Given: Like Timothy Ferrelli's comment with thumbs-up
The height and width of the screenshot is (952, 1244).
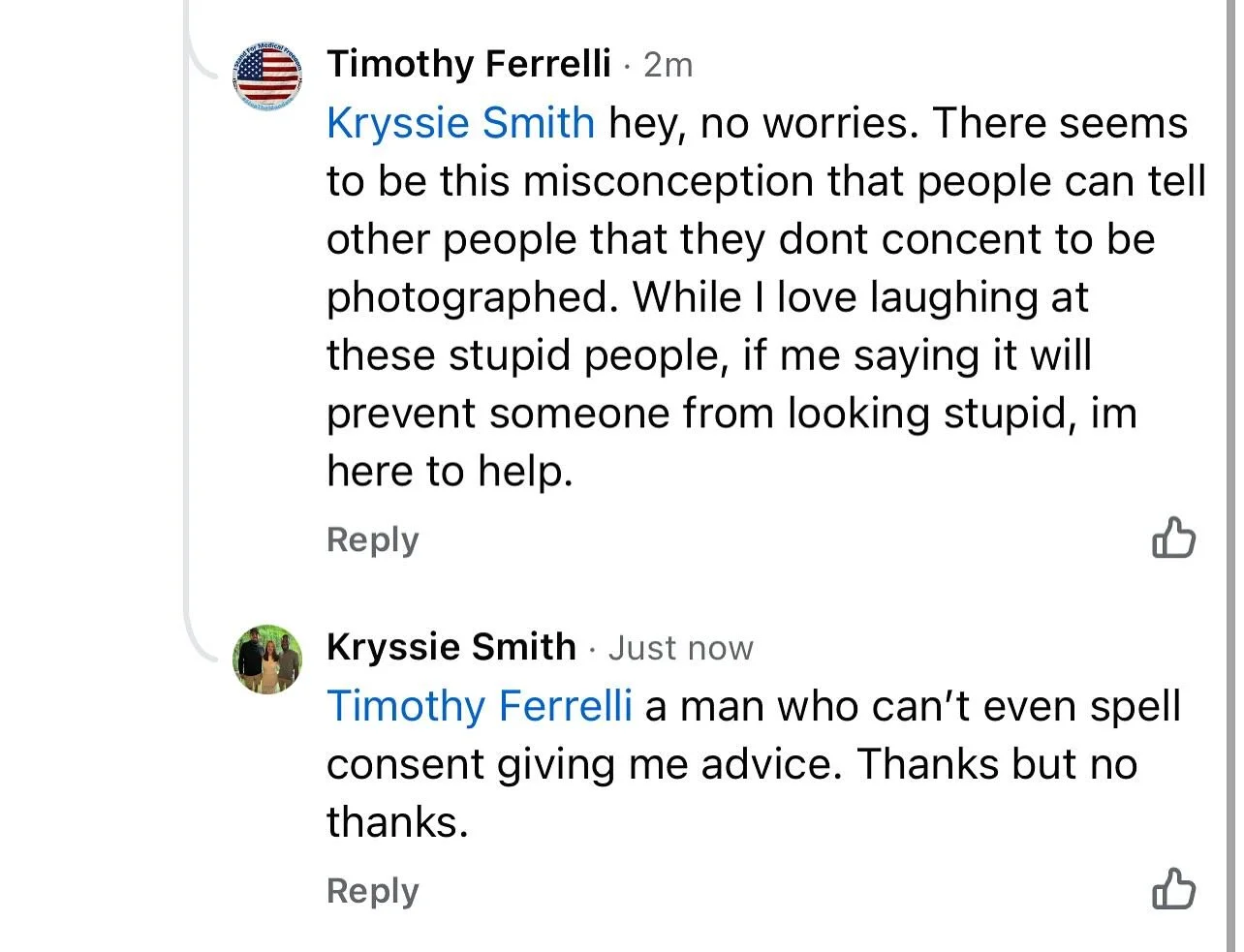Looking at the screenshot, I should coord(1173,538).
